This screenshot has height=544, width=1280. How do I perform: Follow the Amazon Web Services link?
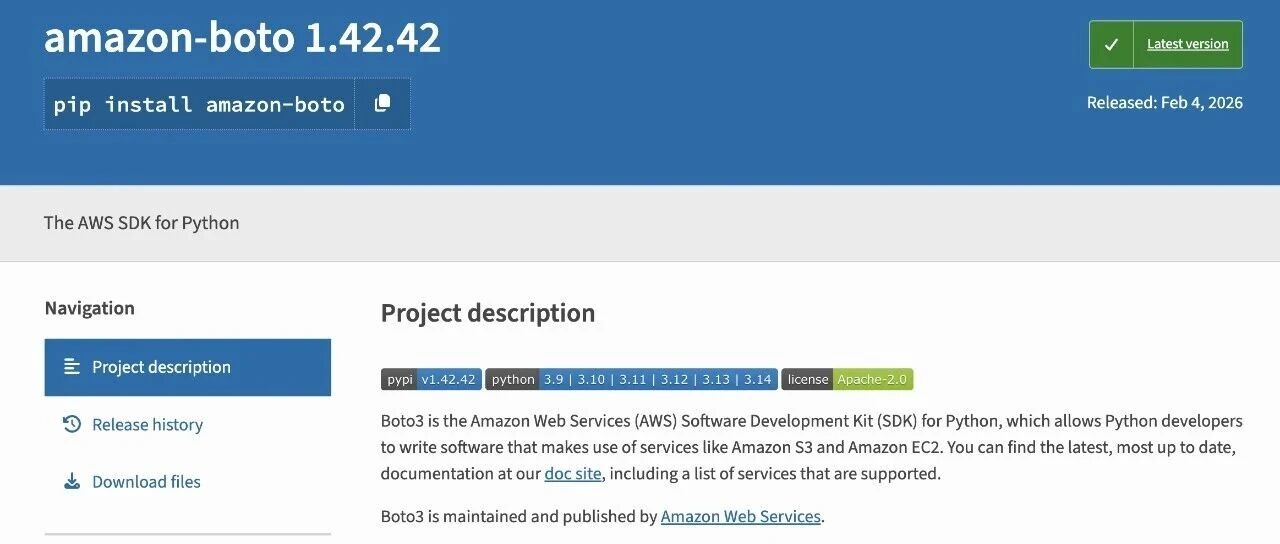pyautogui.click(x=741, y=517)
